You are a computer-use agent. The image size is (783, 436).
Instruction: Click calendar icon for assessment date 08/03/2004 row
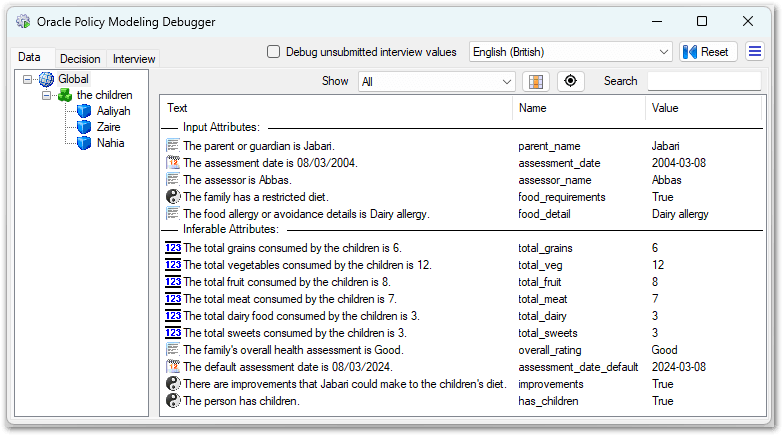(x=173, y=163)
